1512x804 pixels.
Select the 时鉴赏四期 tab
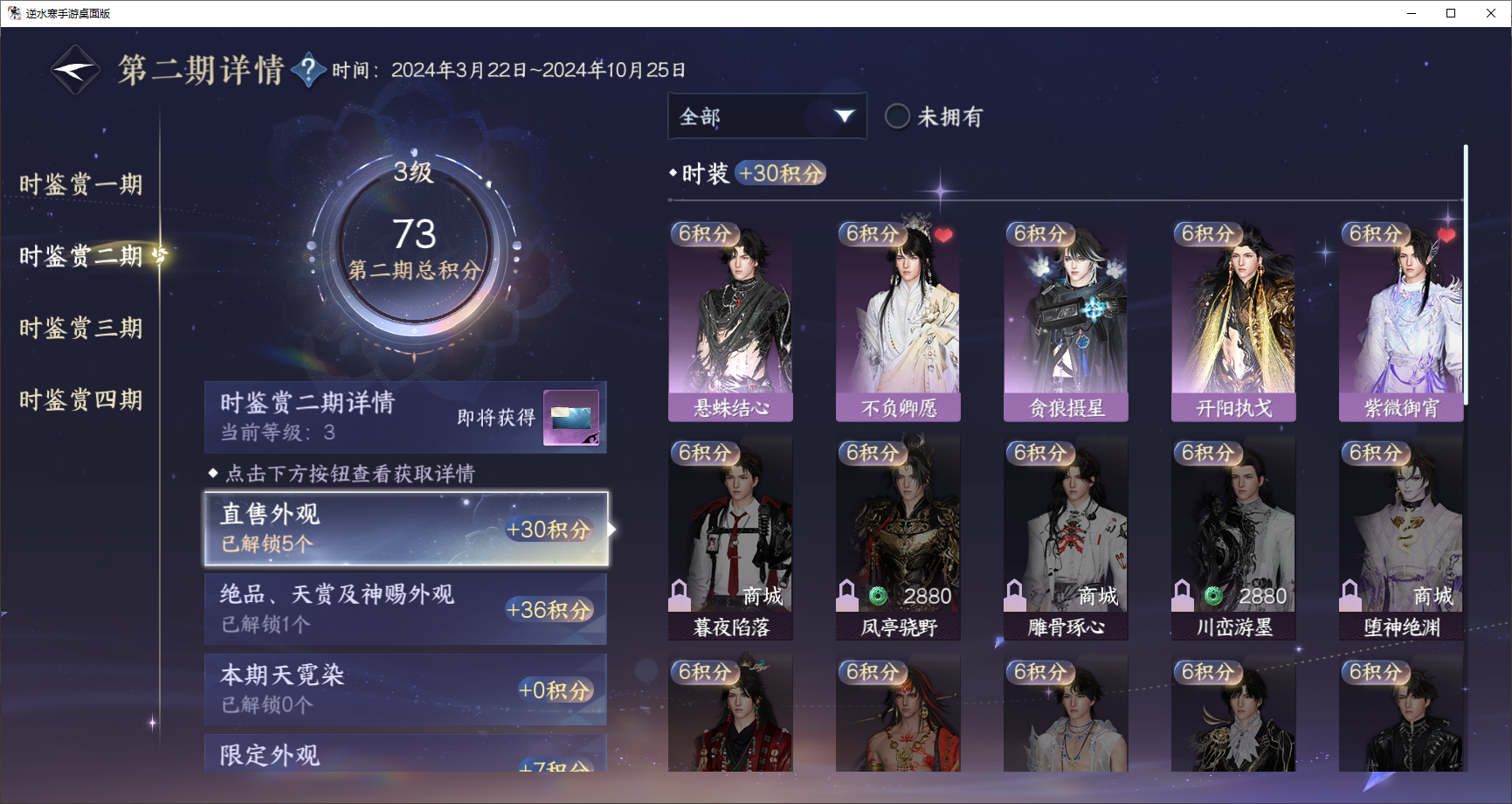[80, 400]
